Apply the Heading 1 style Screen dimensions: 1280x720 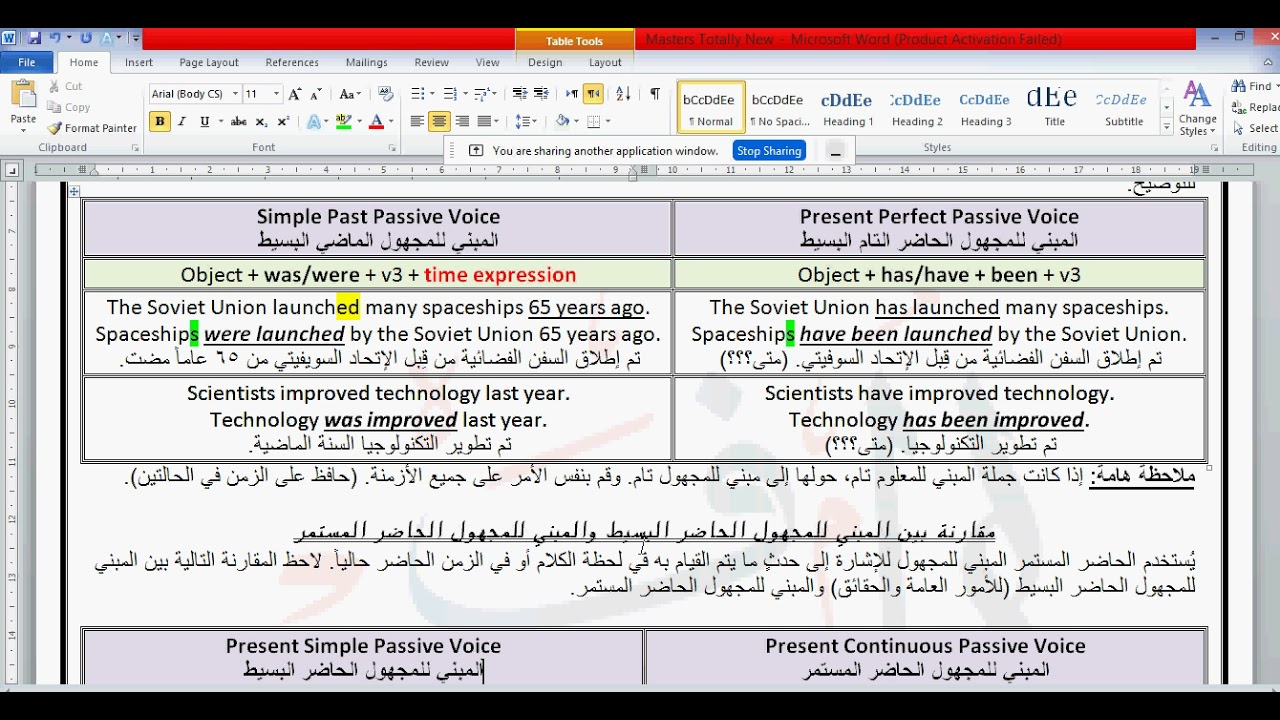click(847, 108)
